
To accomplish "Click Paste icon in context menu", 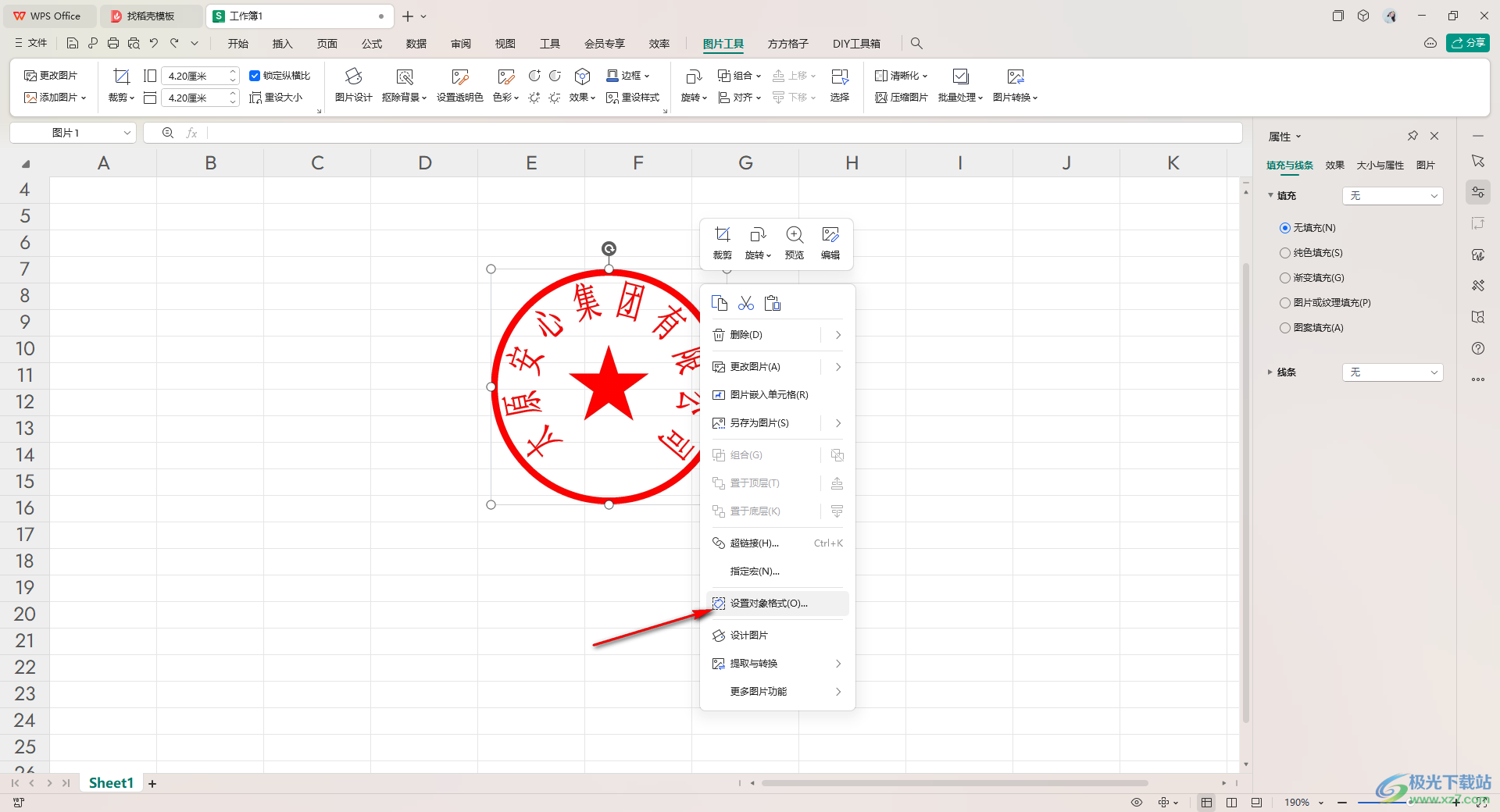I will [x=773, y=303].
